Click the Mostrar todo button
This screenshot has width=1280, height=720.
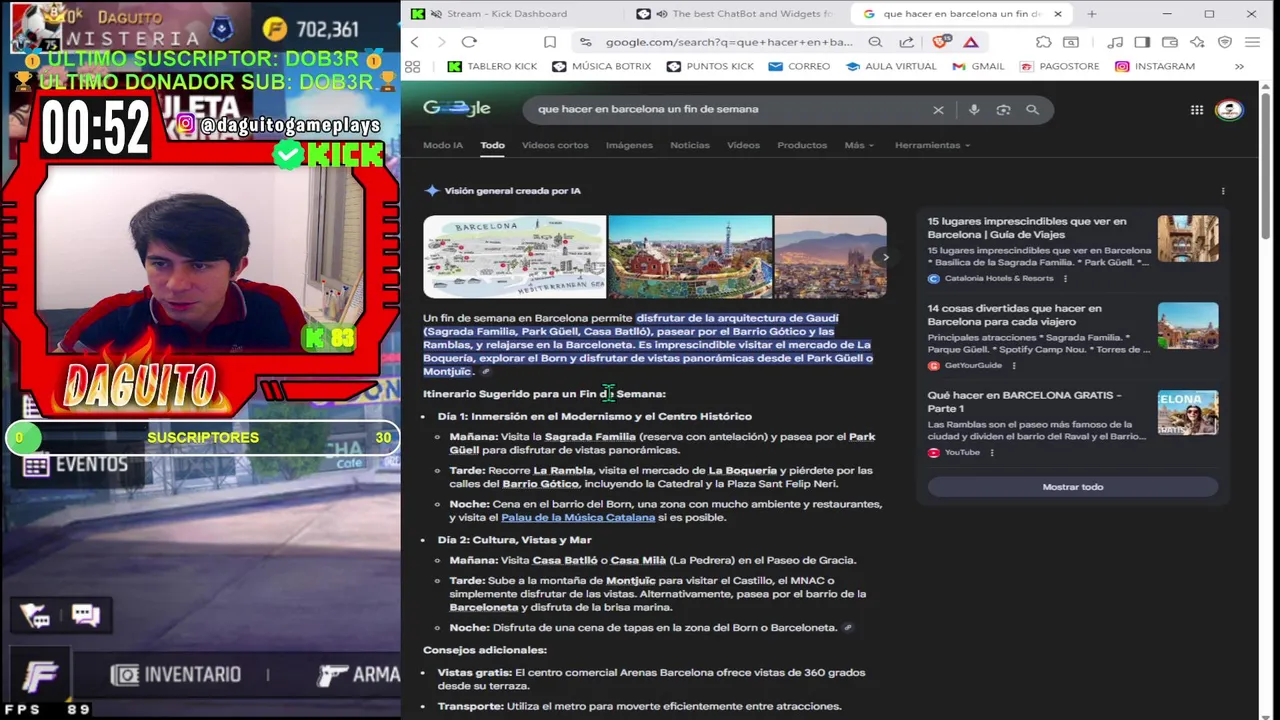tap(1073, 487)
